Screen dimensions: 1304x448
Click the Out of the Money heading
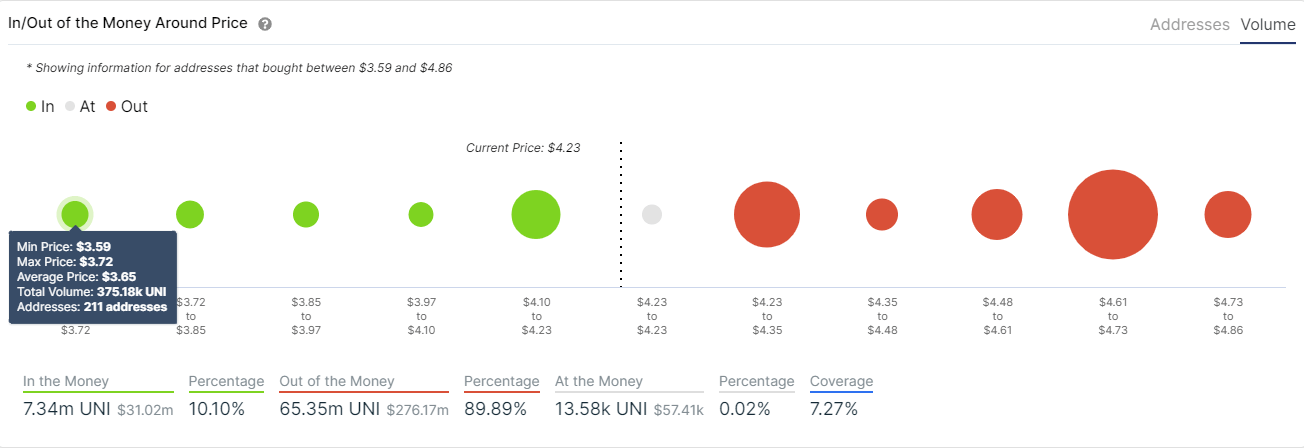click(337, 381)
